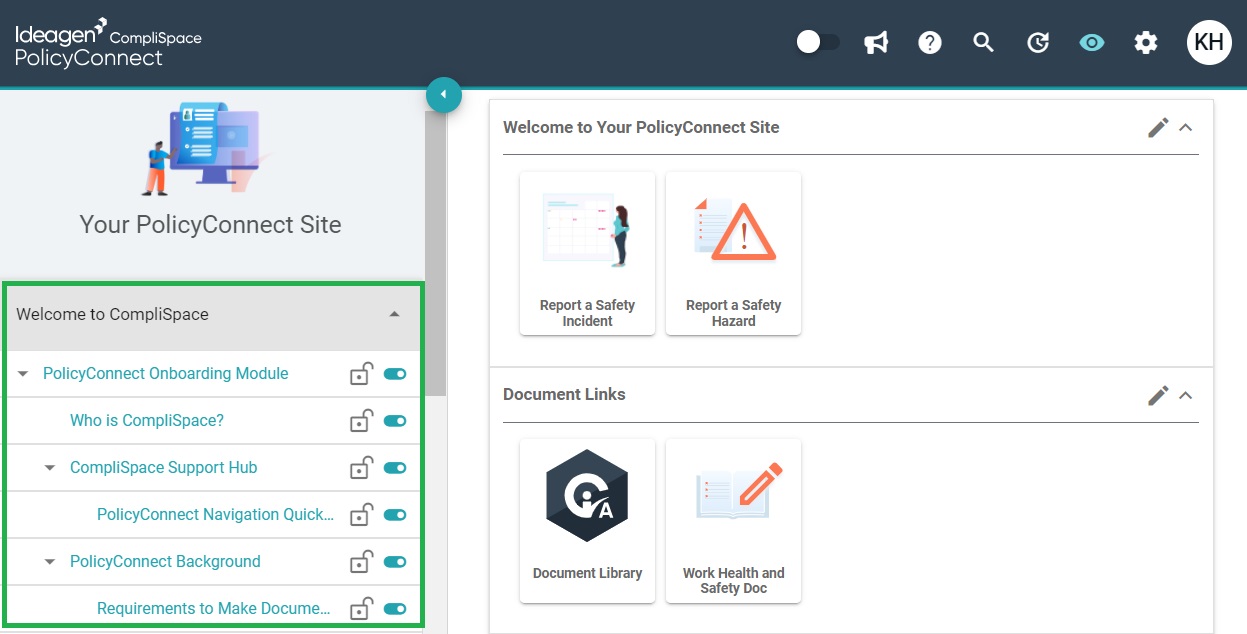Open the help question mark icon

(x=930, y=42)
